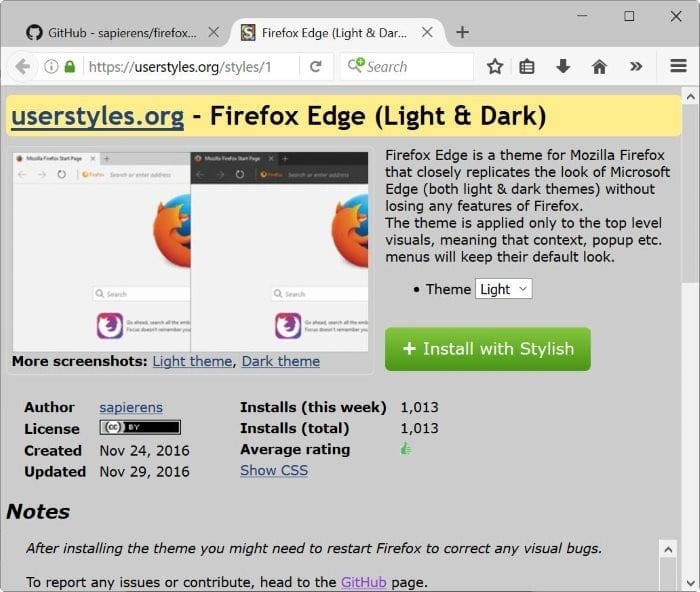The height and width of the screenshot is (592, 700).
Task: Click the userstyles tab favicon
Action: [x=248, y=33]
